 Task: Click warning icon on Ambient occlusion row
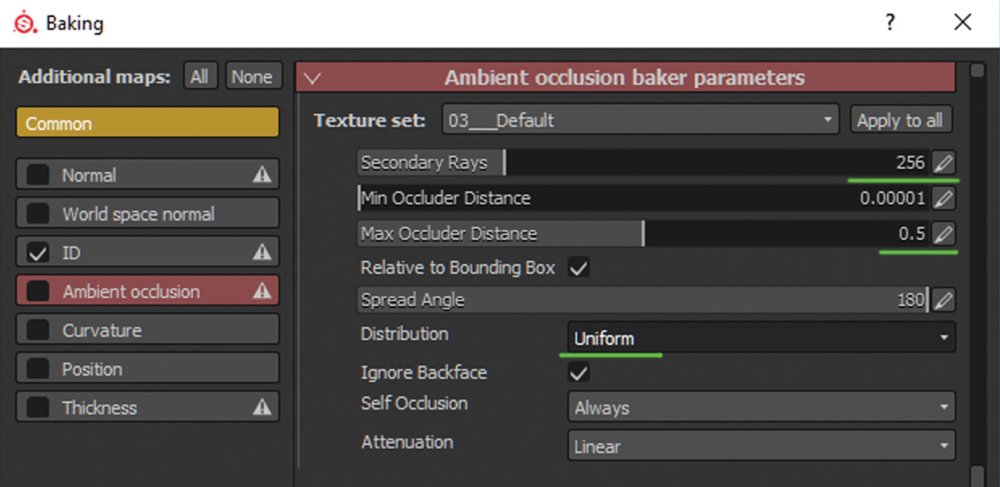tap(262, 292)
